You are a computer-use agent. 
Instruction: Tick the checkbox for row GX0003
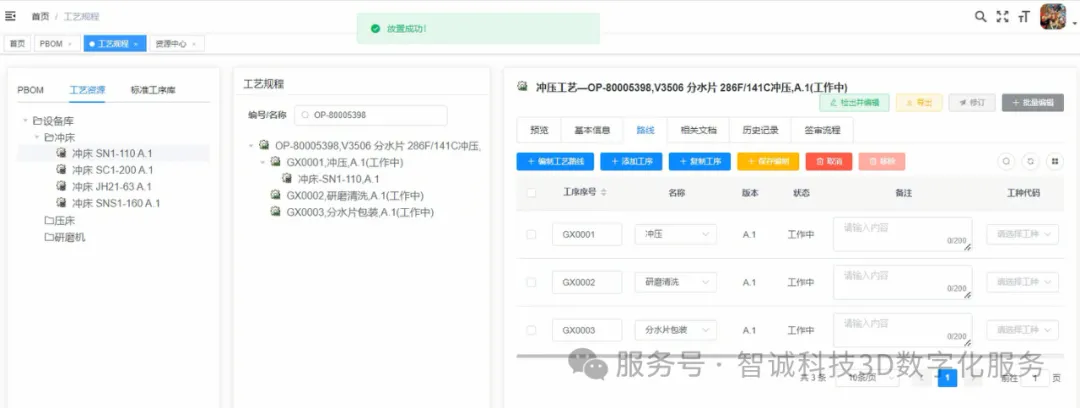pos(531,330)
